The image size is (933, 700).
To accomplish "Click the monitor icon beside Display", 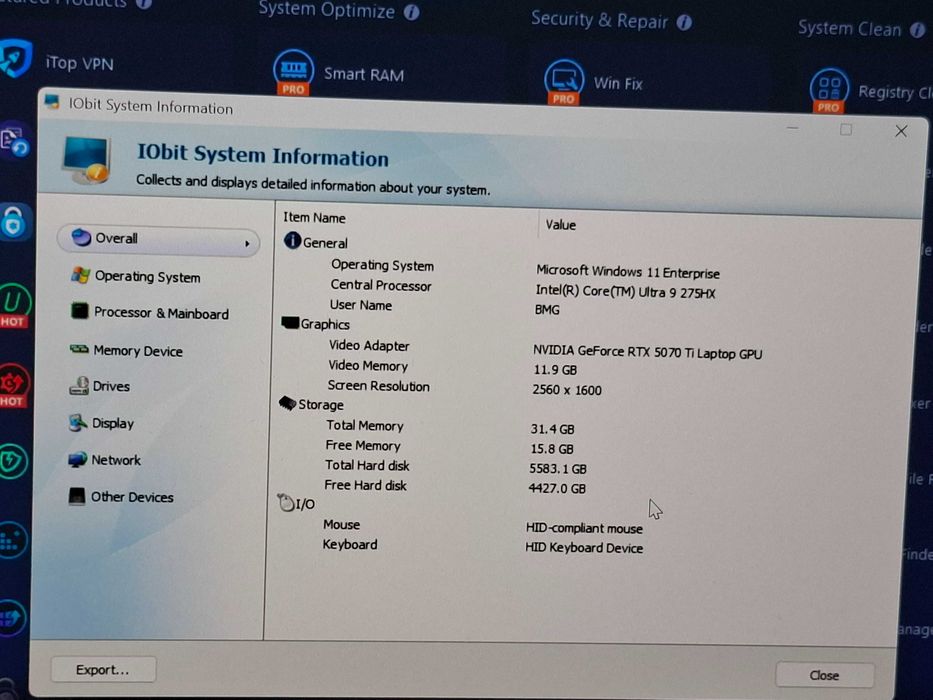I will pyautogui.click(x=77, y=423).
